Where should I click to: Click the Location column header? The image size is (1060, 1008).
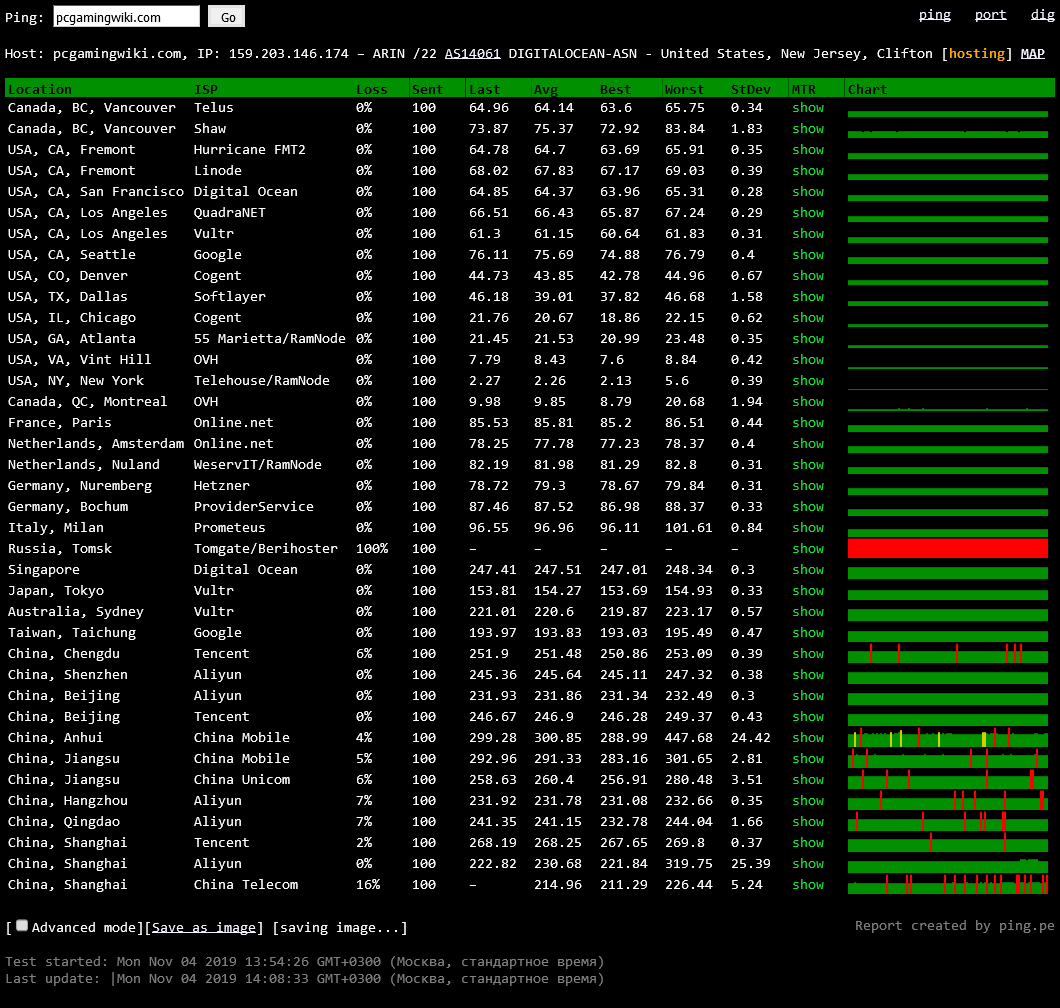(40, 89)
